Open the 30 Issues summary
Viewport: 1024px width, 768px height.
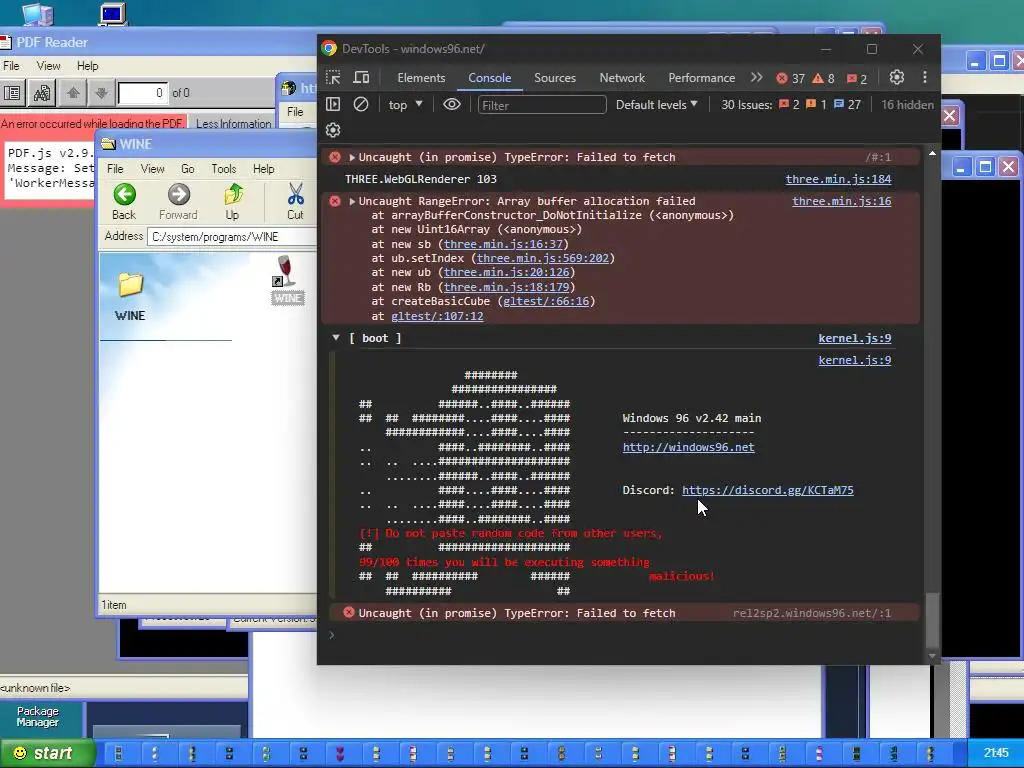791,104
